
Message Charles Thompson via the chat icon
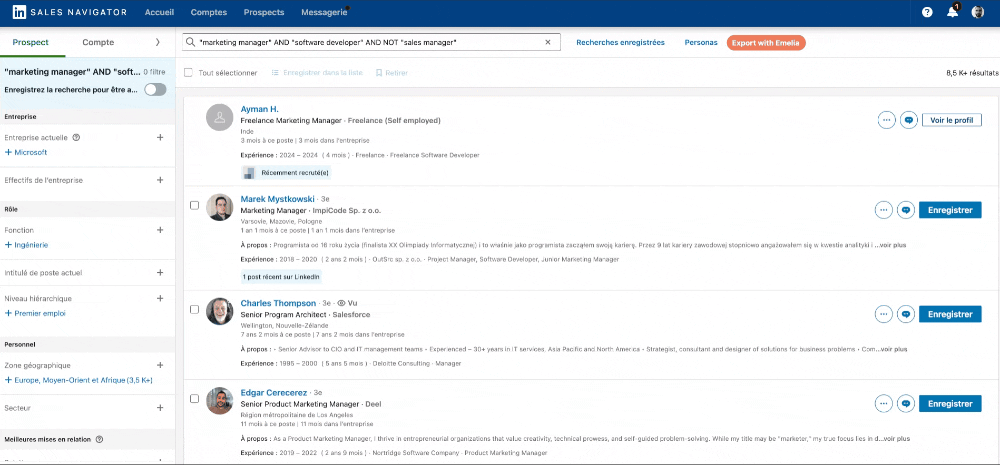pyautogui.click(x=906, y=314)
